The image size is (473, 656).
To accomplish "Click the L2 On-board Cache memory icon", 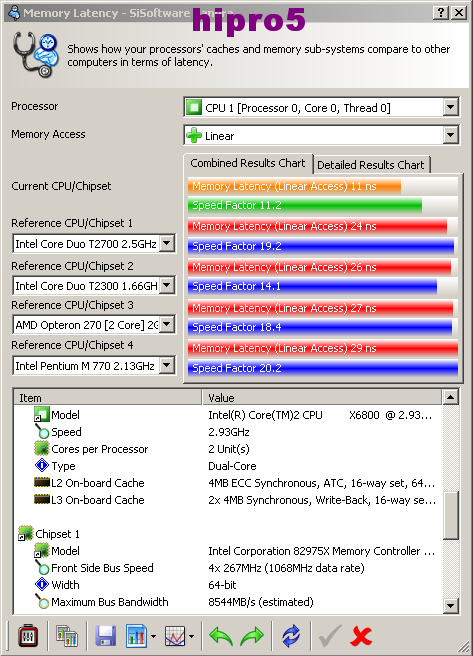I will tap(41, 482).
